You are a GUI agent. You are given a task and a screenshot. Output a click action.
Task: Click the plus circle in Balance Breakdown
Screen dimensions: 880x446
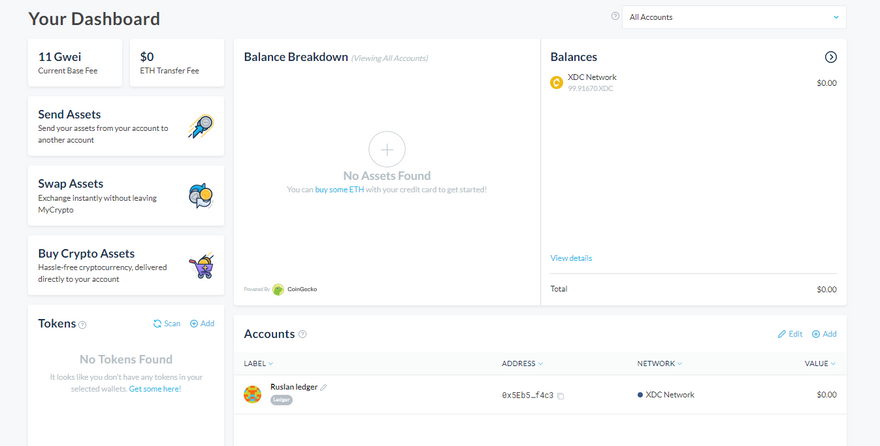(x=387, y=149)
